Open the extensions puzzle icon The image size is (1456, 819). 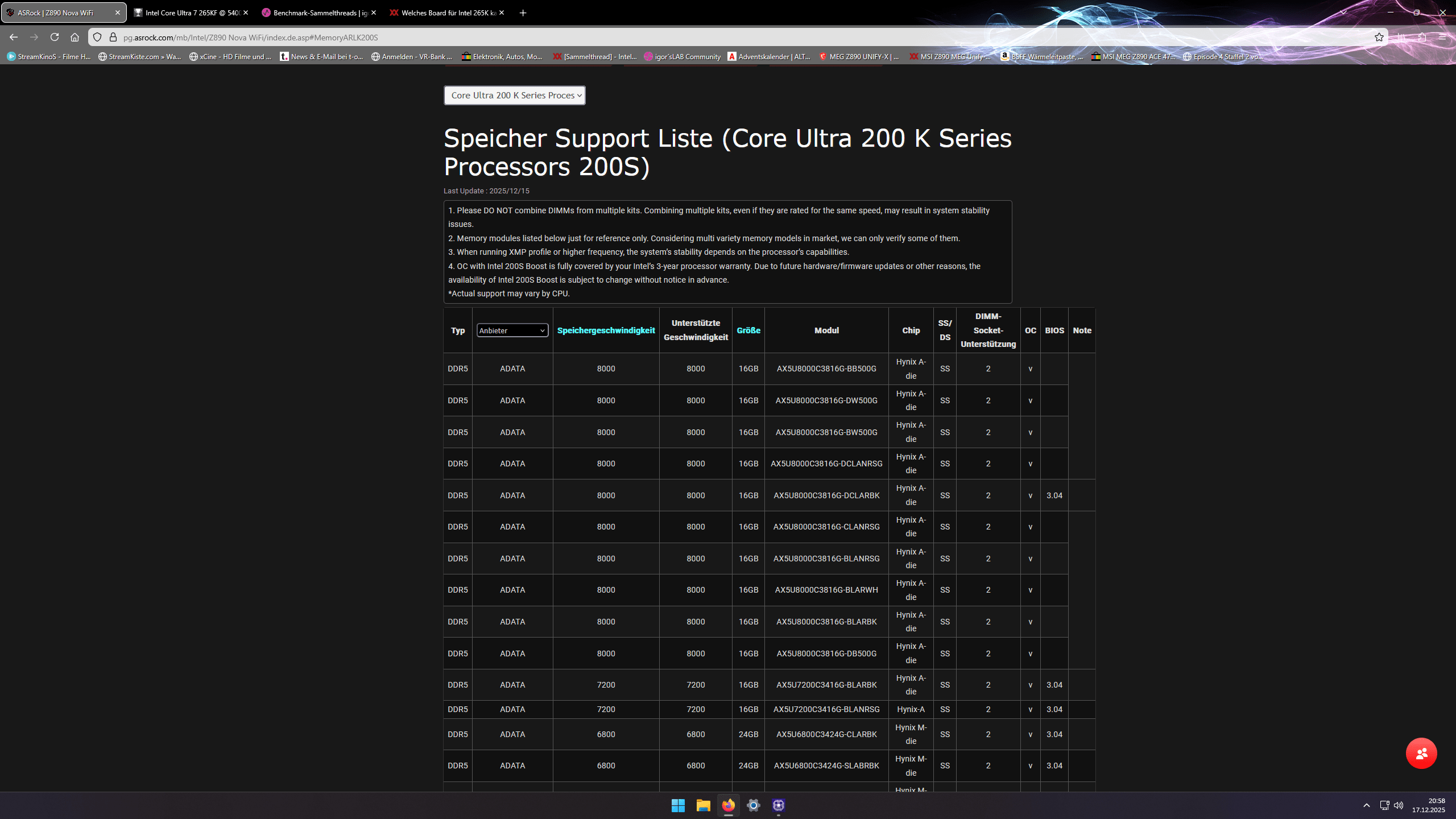(1422, 37)
